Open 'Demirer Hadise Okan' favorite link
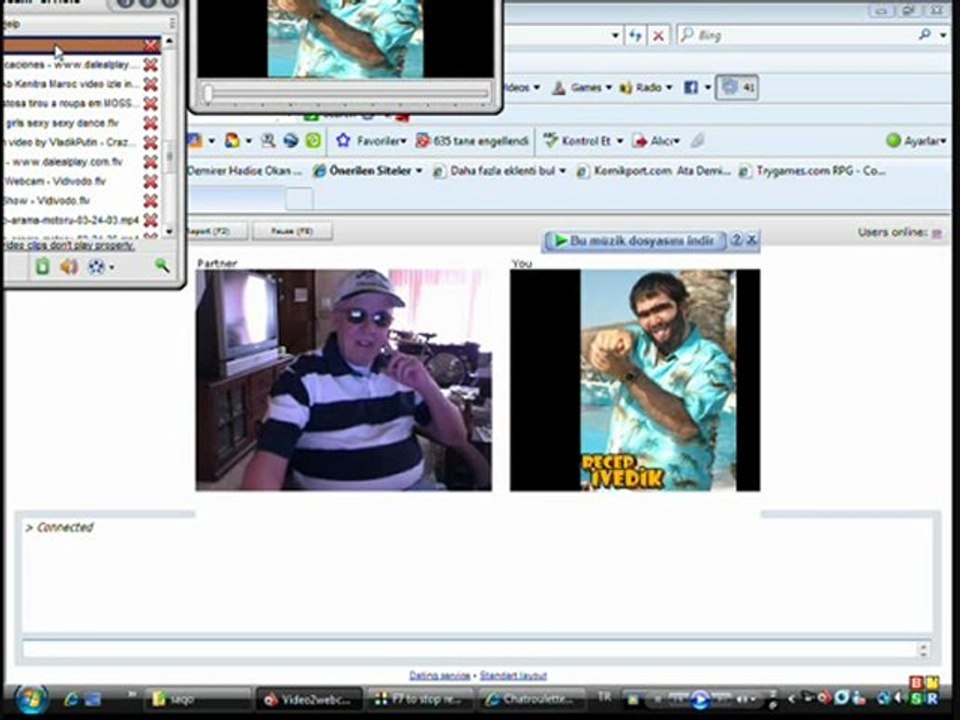 [245, 171]
